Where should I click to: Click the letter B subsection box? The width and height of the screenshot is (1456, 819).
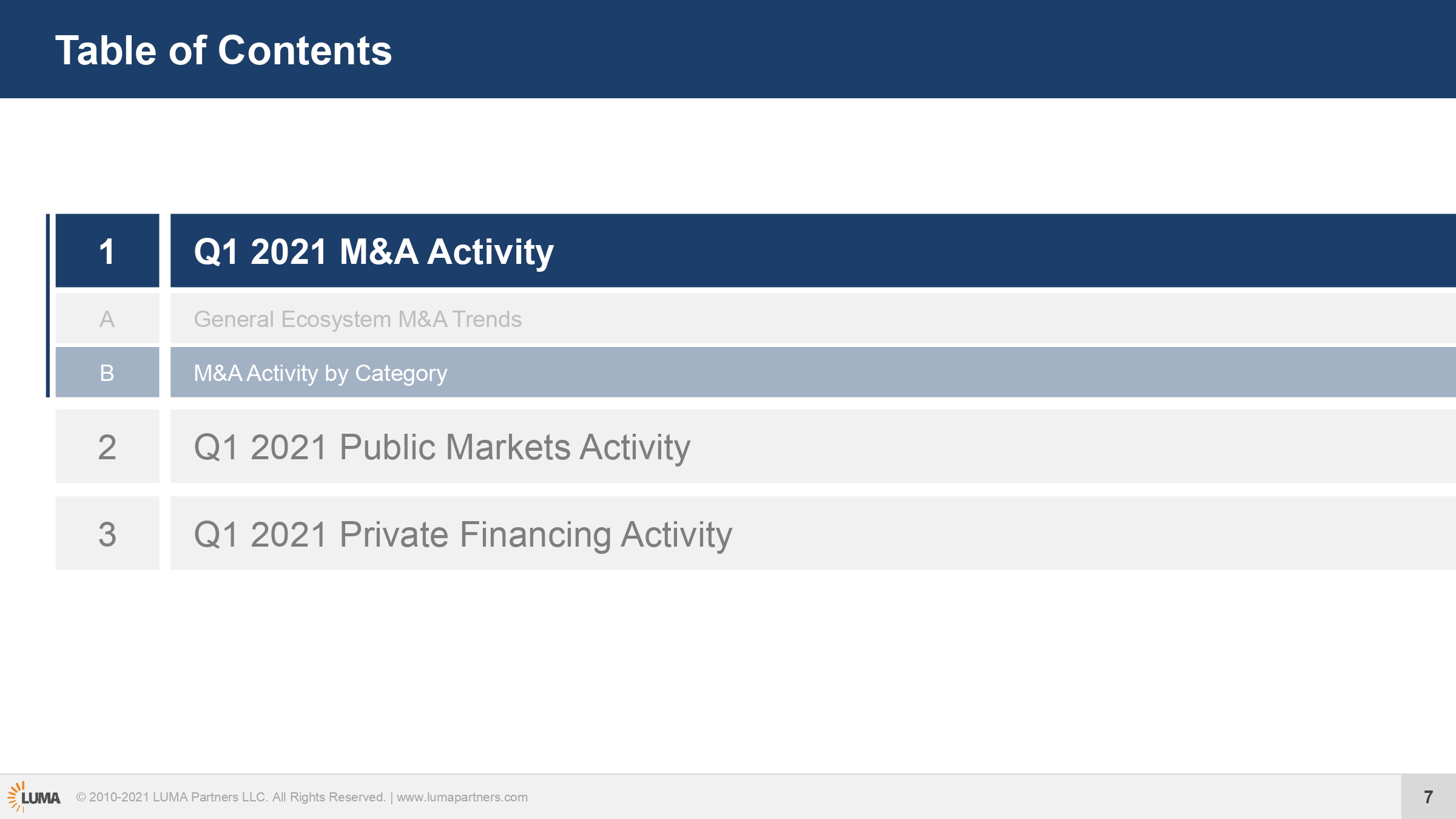coord(107,372)
